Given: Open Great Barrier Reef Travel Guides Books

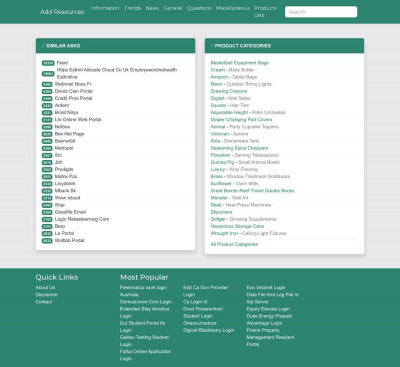Looking at the screenshot, I should [x=252, y=191].
